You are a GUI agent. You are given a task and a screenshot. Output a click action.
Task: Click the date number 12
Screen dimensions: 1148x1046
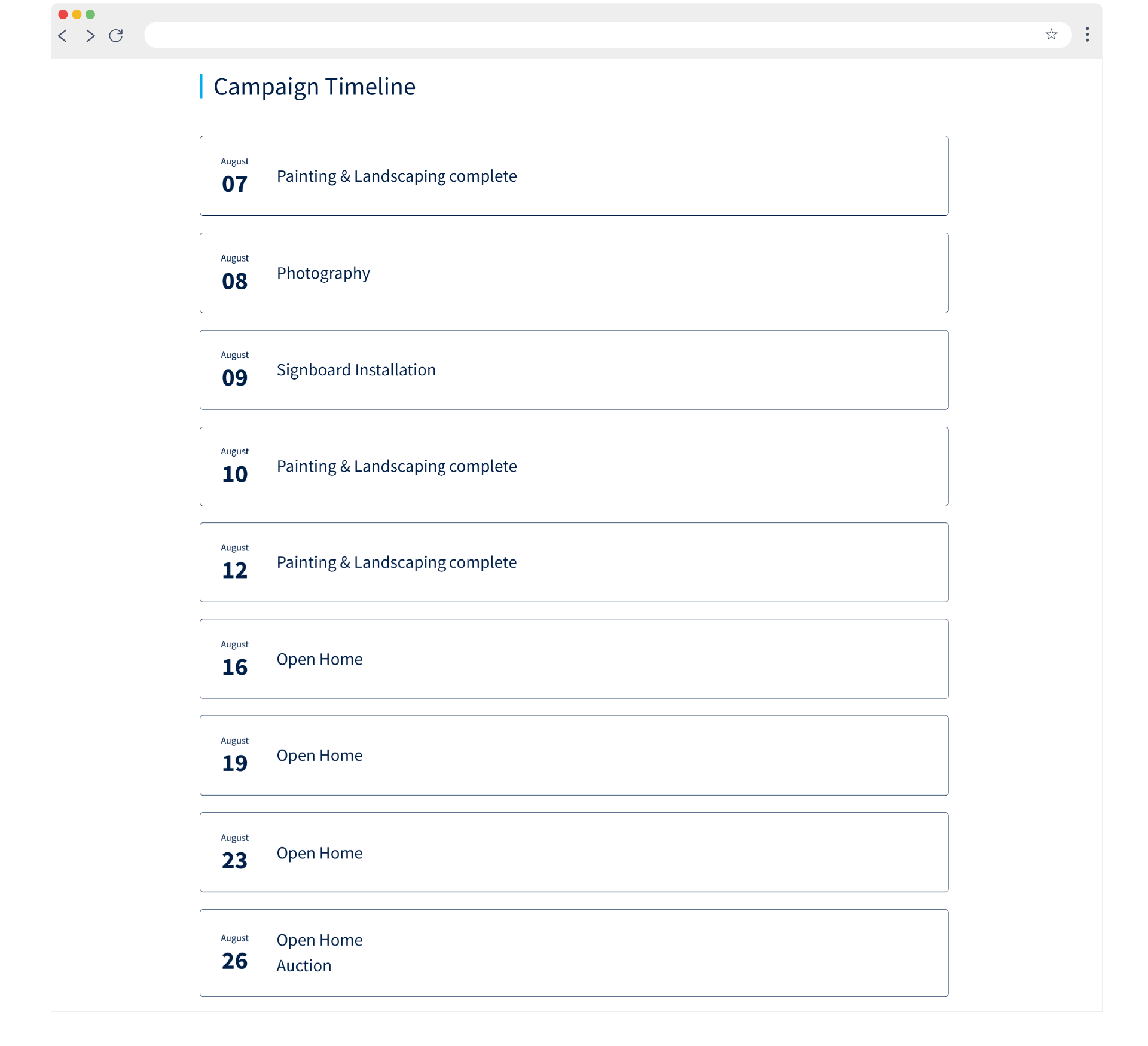coord(234,570)
